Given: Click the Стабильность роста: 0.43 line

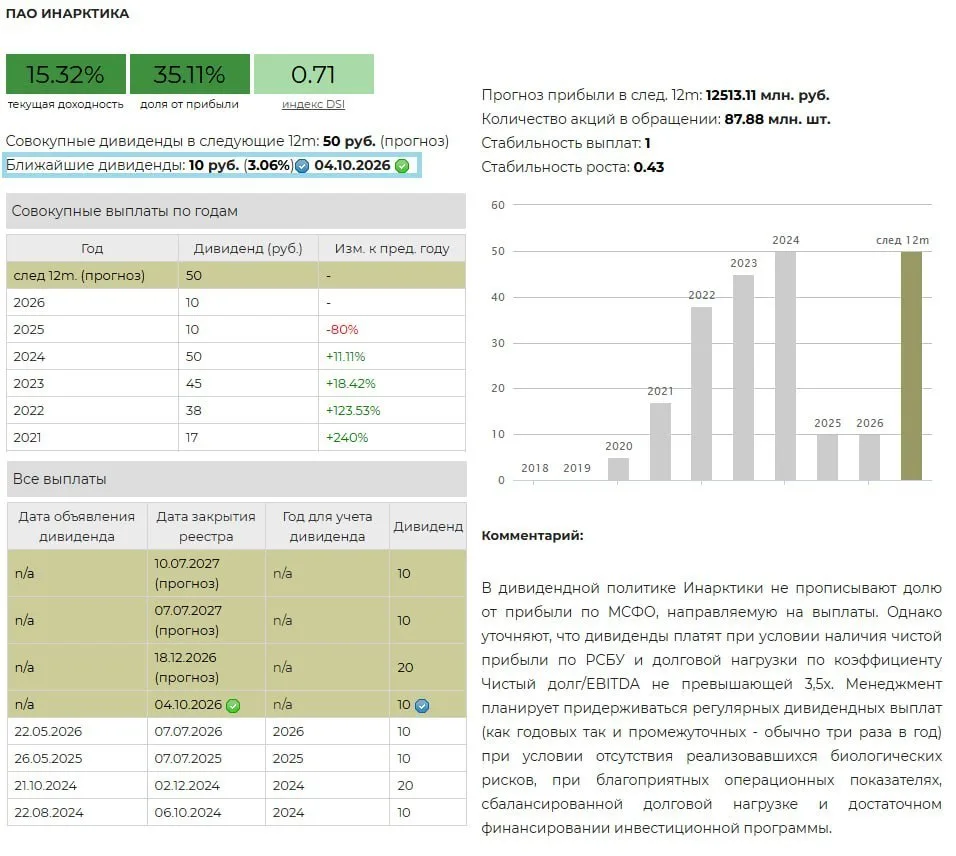Looking at the screenshot, I should click(x=573, y=167).
